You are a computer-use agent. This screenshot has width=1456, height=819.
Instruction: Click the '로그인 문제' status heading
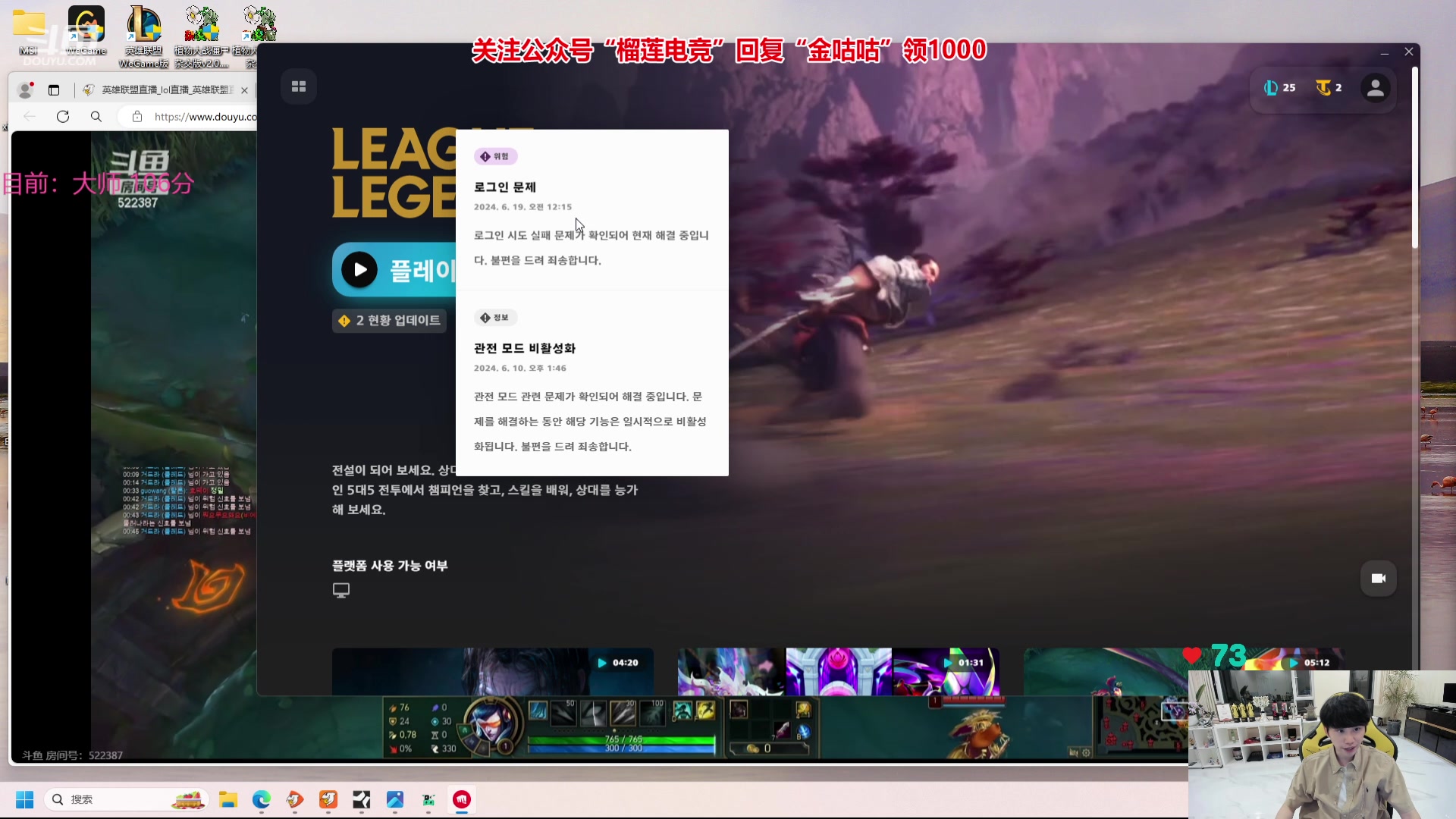click(505, 187)
